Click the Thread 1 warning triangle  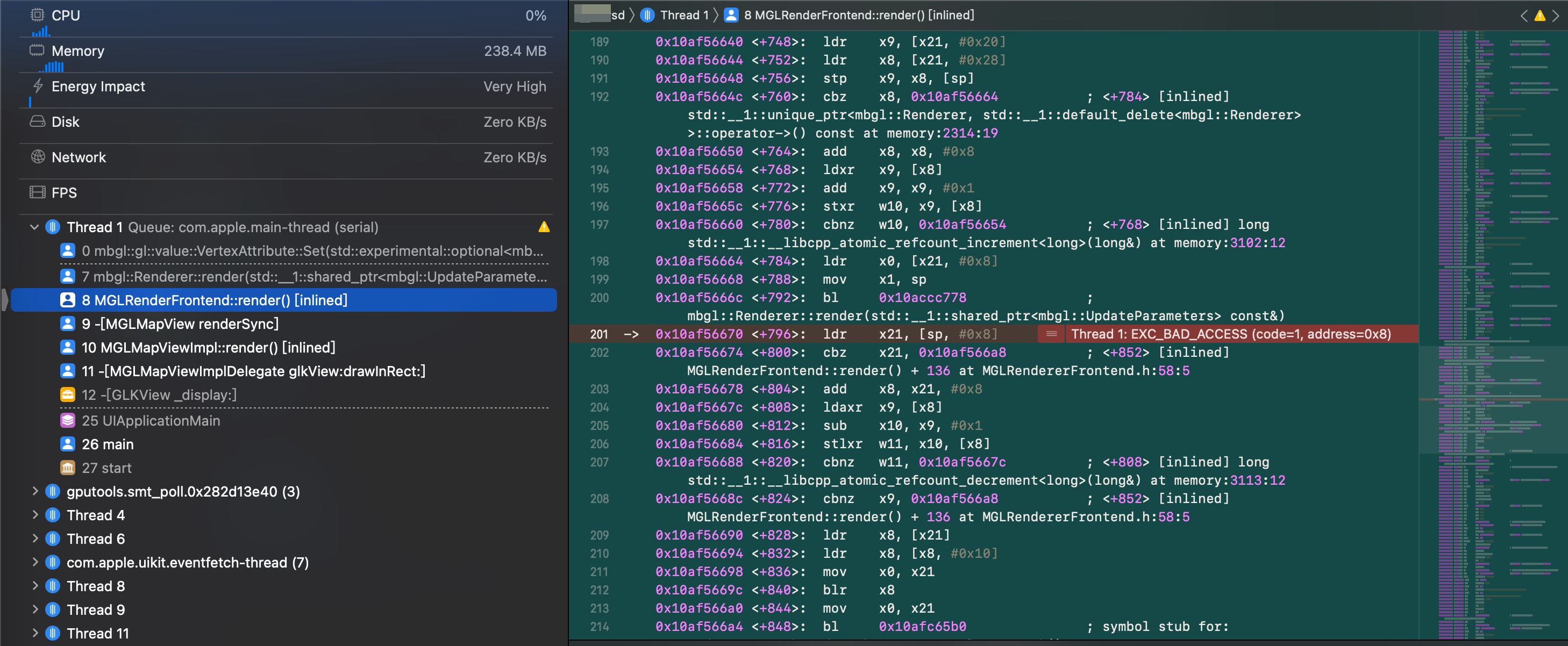pyautogui.click(x=544, y=227)
